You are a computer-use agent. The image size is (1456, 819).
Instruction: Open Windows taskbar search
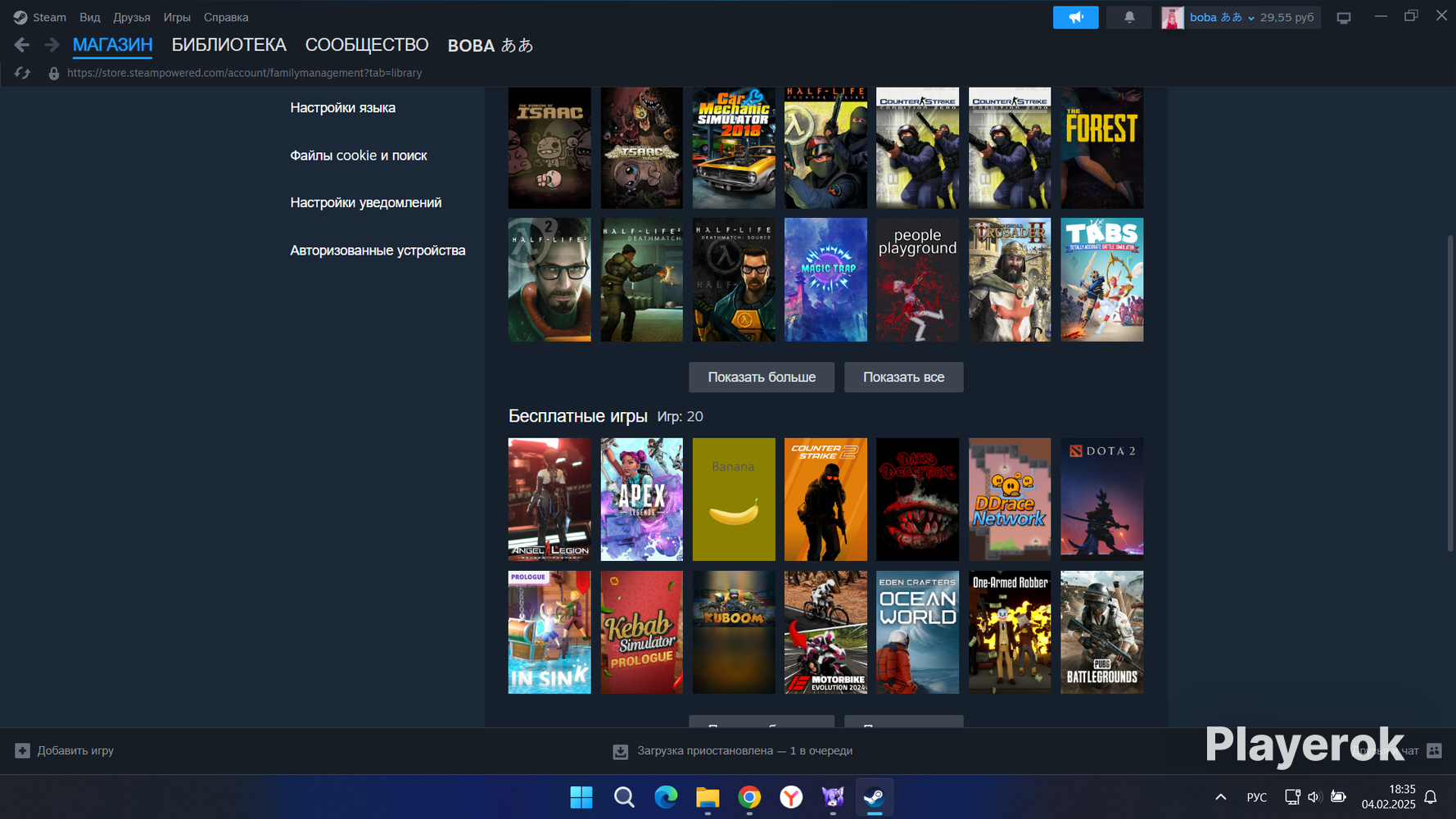coord(624,797)
